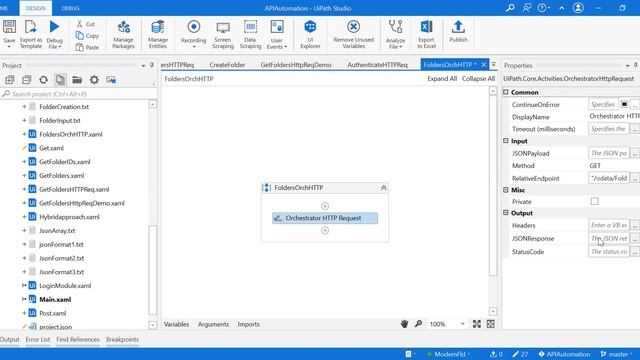
Task: Click the Paste command
Action: (87, 47)
